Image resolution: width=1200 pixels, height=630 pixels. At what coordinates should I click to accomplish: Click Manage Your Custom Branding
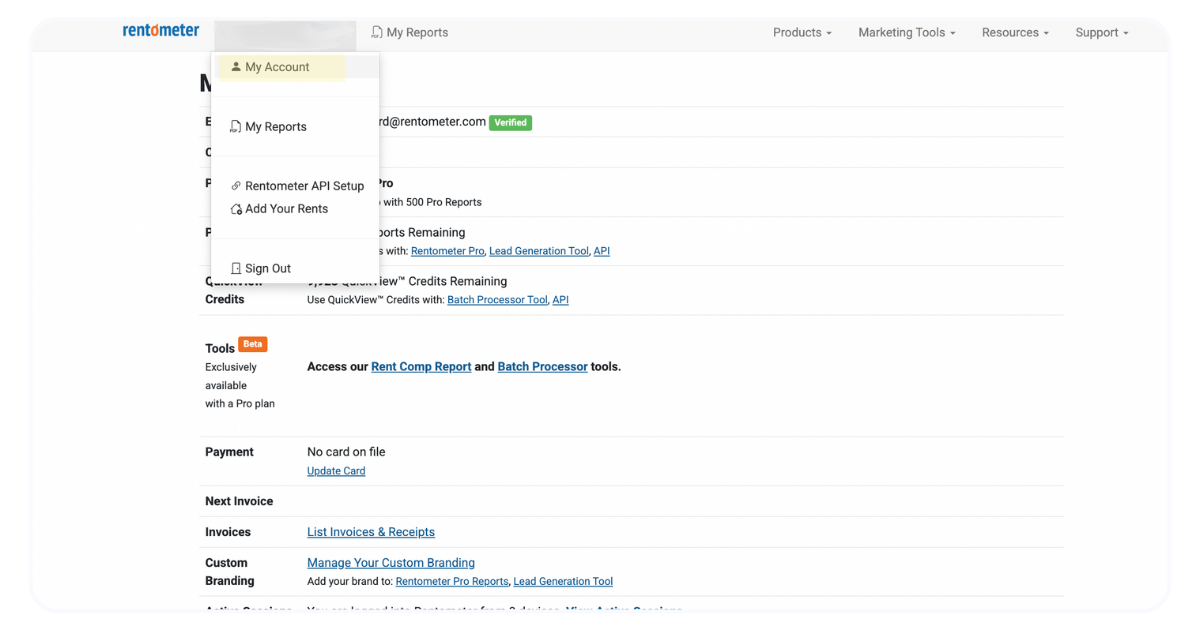(x=391, y=563)
